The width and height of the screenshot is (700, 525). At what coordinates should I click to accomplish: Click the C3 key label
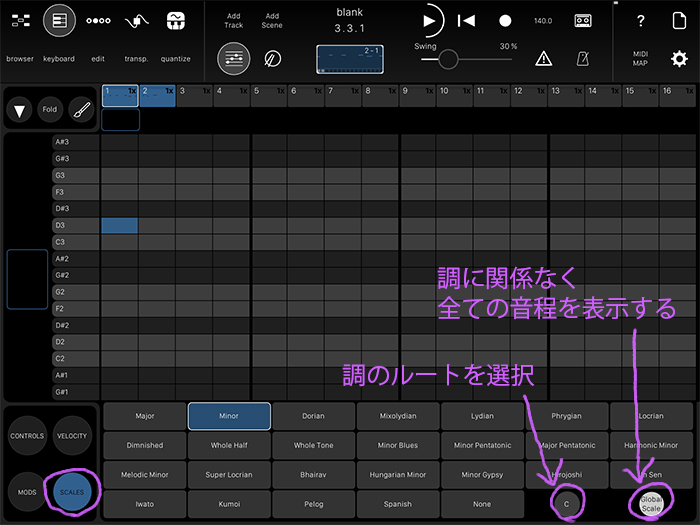pos(75,242)
